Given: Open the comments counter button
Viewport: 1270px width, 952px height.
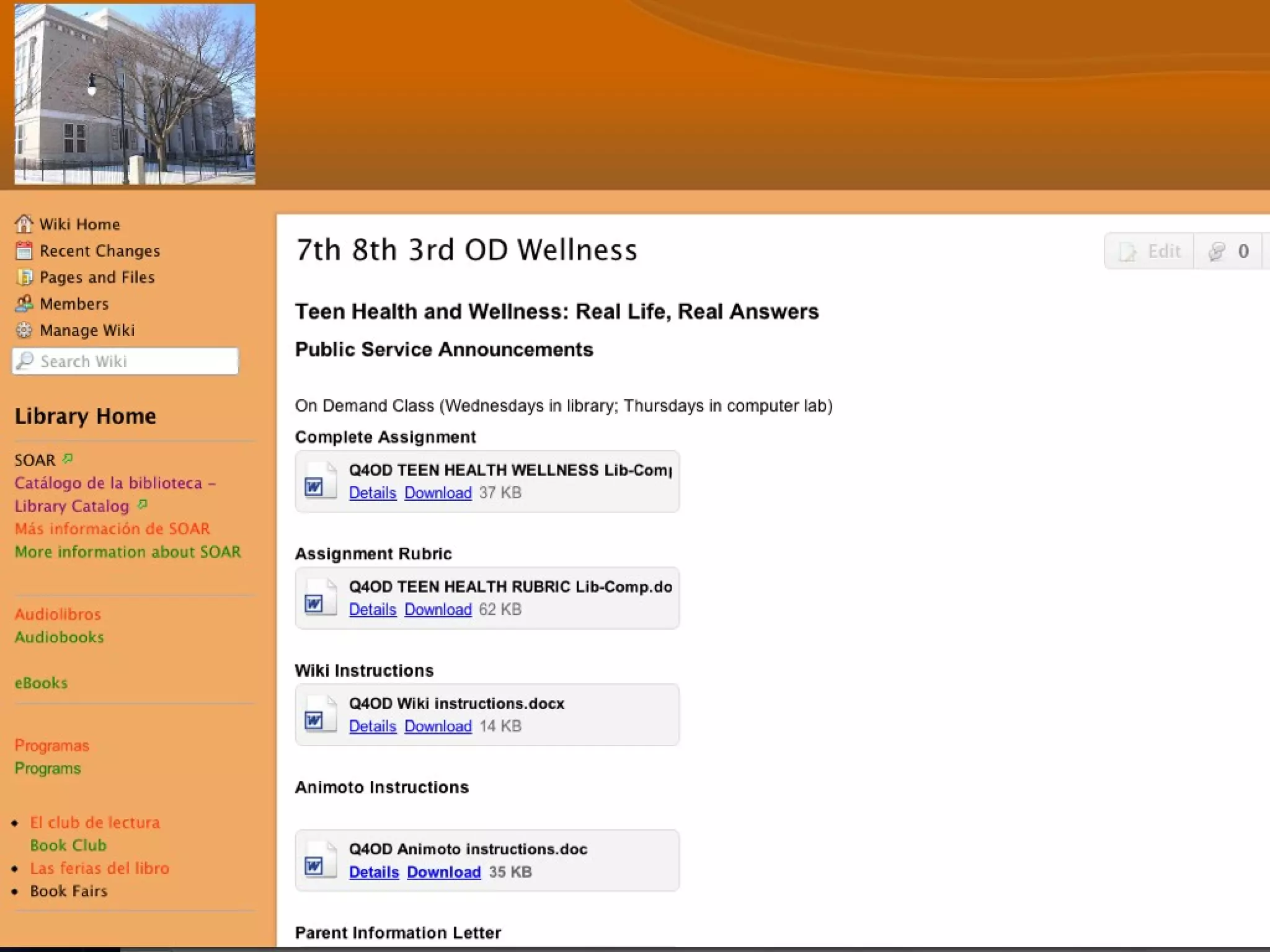Looking at the screenshot, I should pyautogui.click(x=1228, y=251).
